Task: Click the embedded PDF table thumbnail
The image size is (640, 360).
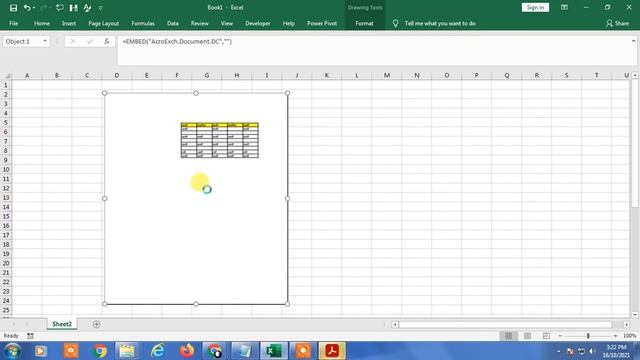Action: [x=220, y=140]
